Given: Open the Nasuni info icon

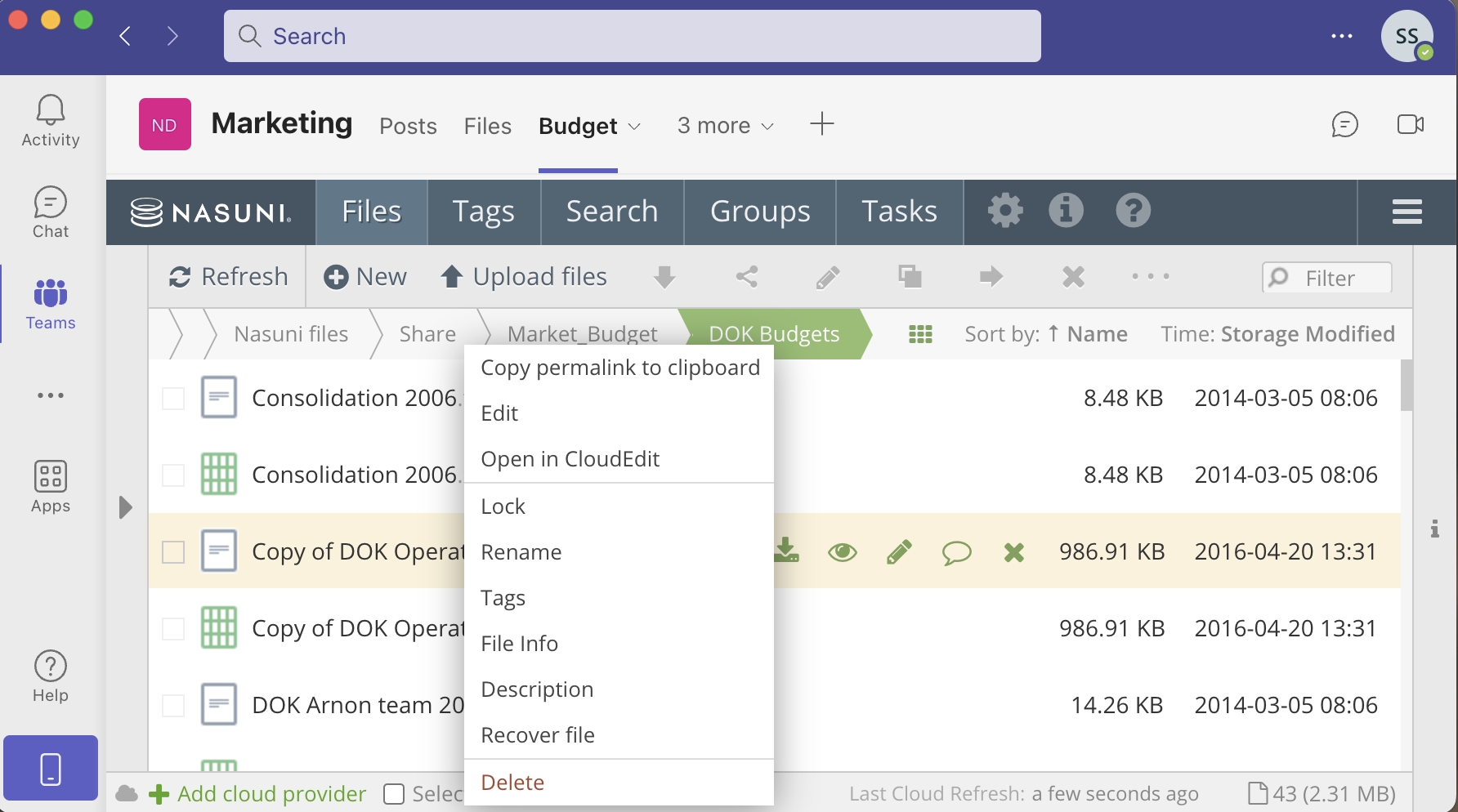Looking at the screenshot, I should (x=1066, y=211).
